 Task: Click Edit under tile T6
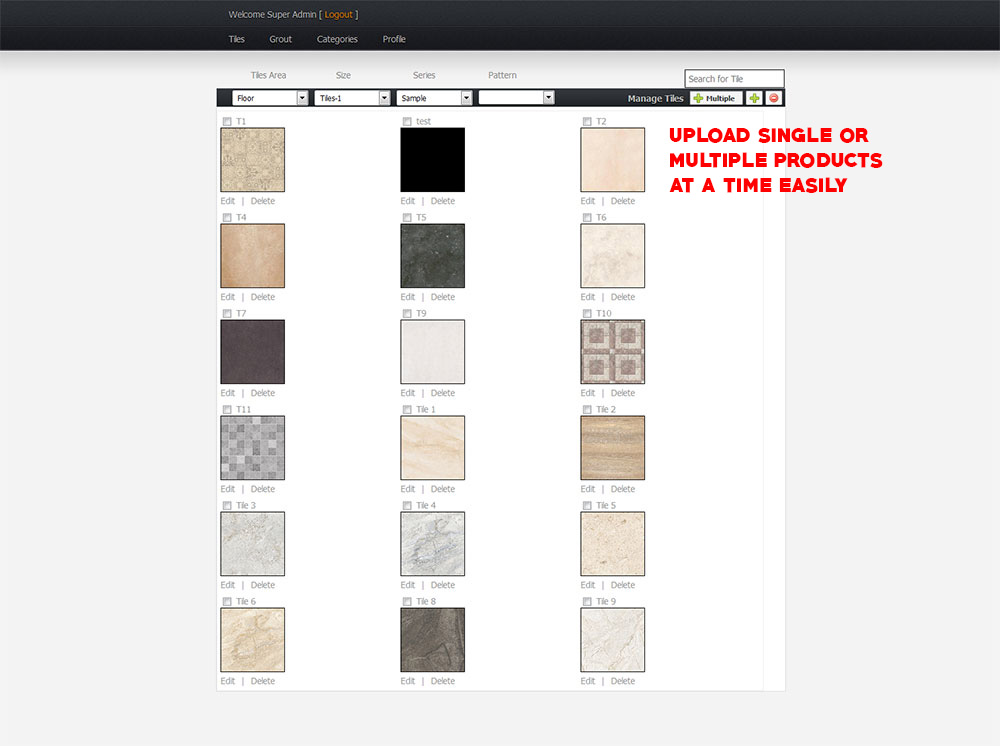click(x=587, y=297)
